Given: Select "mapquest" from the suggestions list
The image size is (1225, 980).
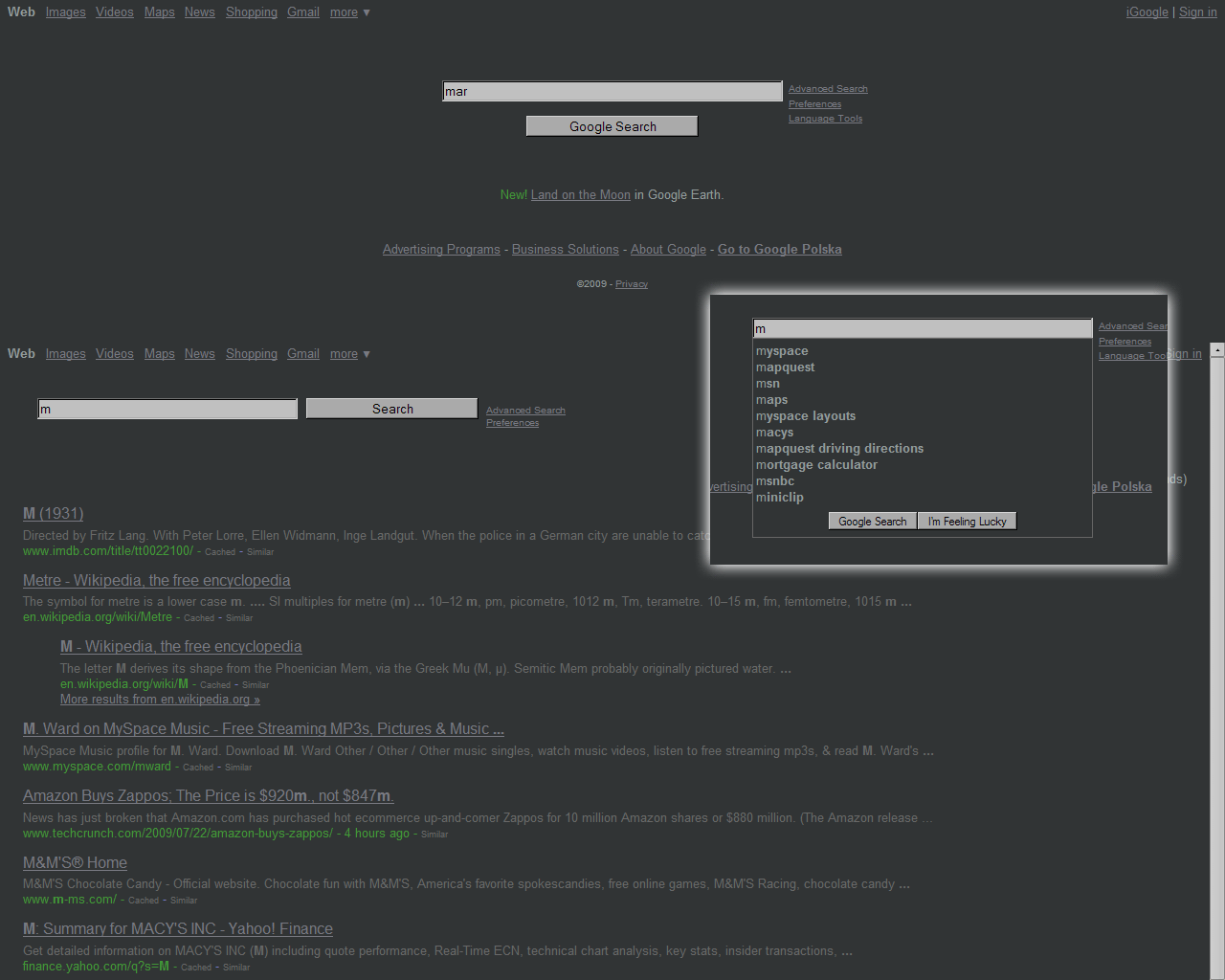Looking at the screenshot, I should click(x=785, y=367).
